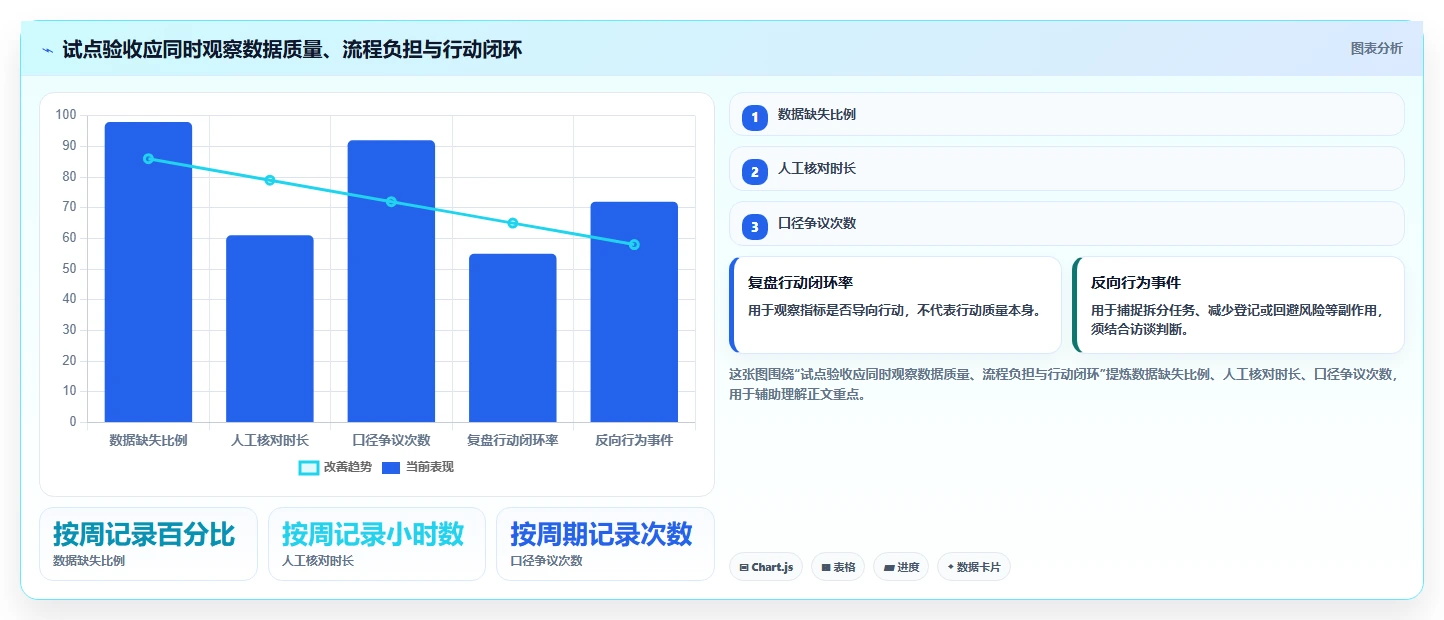
Task: Click the 按周期记录次数 data card
Action: [x=605, y=544]
